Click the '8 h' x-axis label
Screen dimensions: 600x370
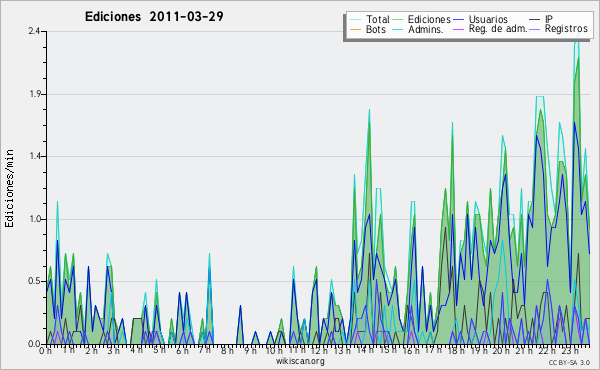[227, 351]
